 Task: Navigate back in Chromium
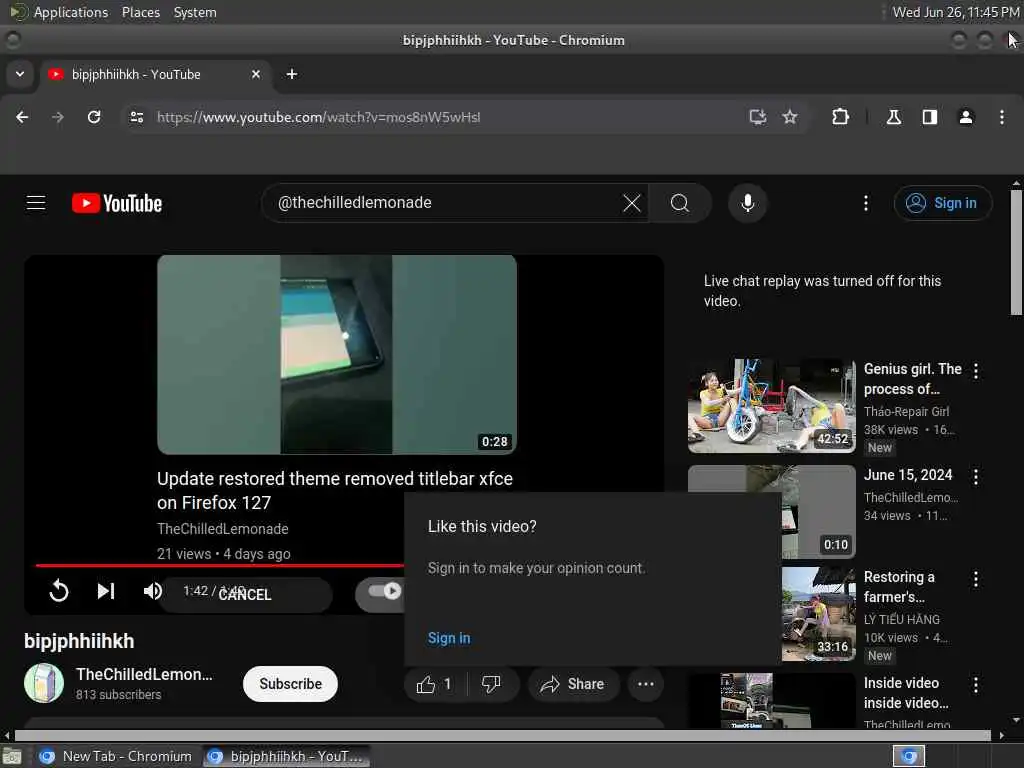coord(22,117)
